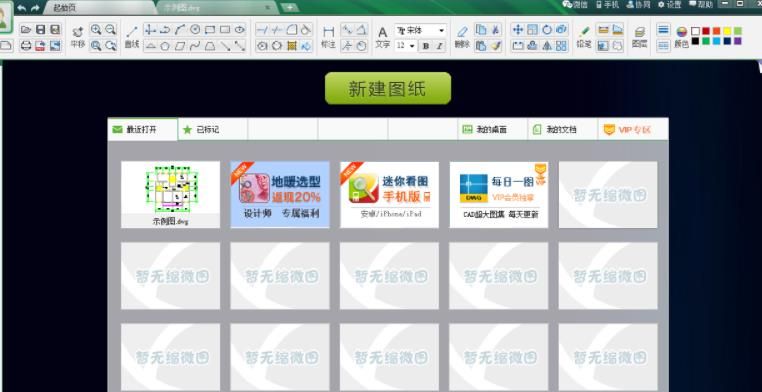762x392 pixels.
Task: Switch to the 最近打开 tab
Action: click(x=142, y=130)
